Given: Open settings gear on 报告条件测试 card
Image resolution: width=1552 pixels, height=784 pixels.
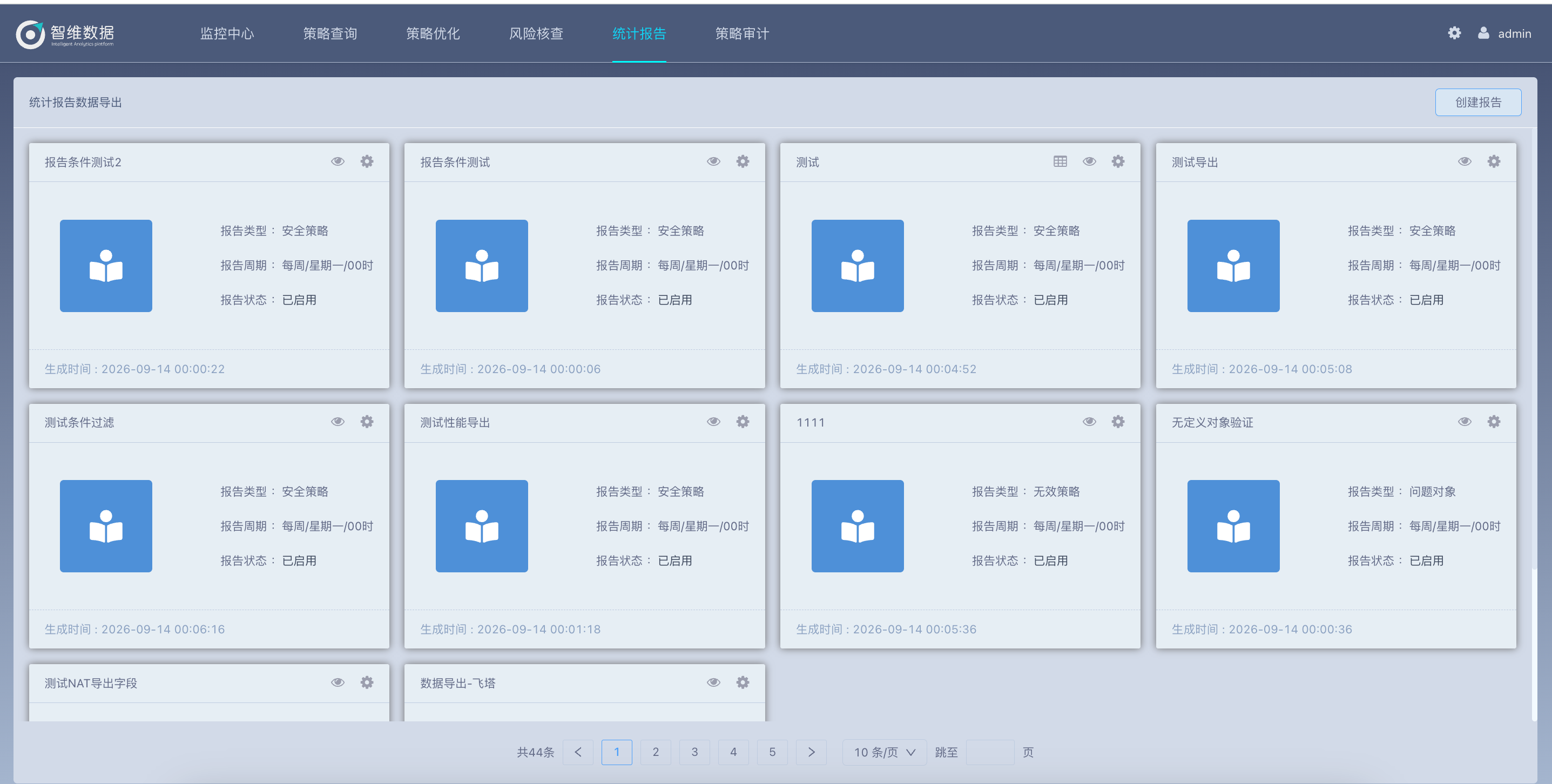Looking at the screenshot, I should pyautogui.click(x=743, y=161).
